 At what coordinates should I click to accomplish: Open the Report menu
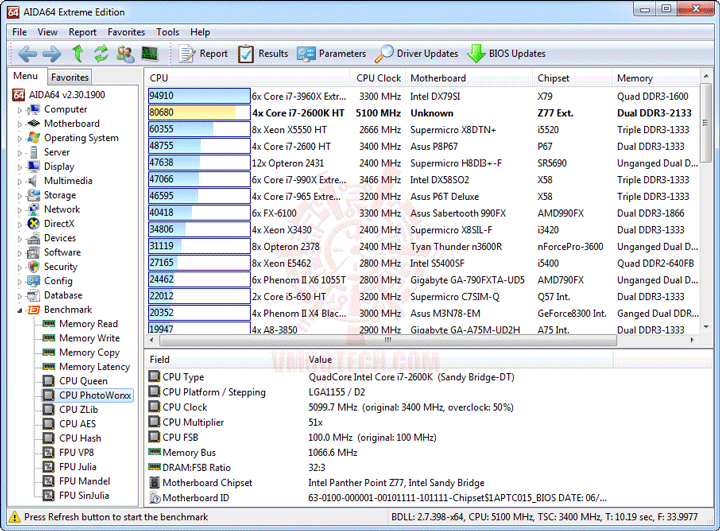pos(83,32)
